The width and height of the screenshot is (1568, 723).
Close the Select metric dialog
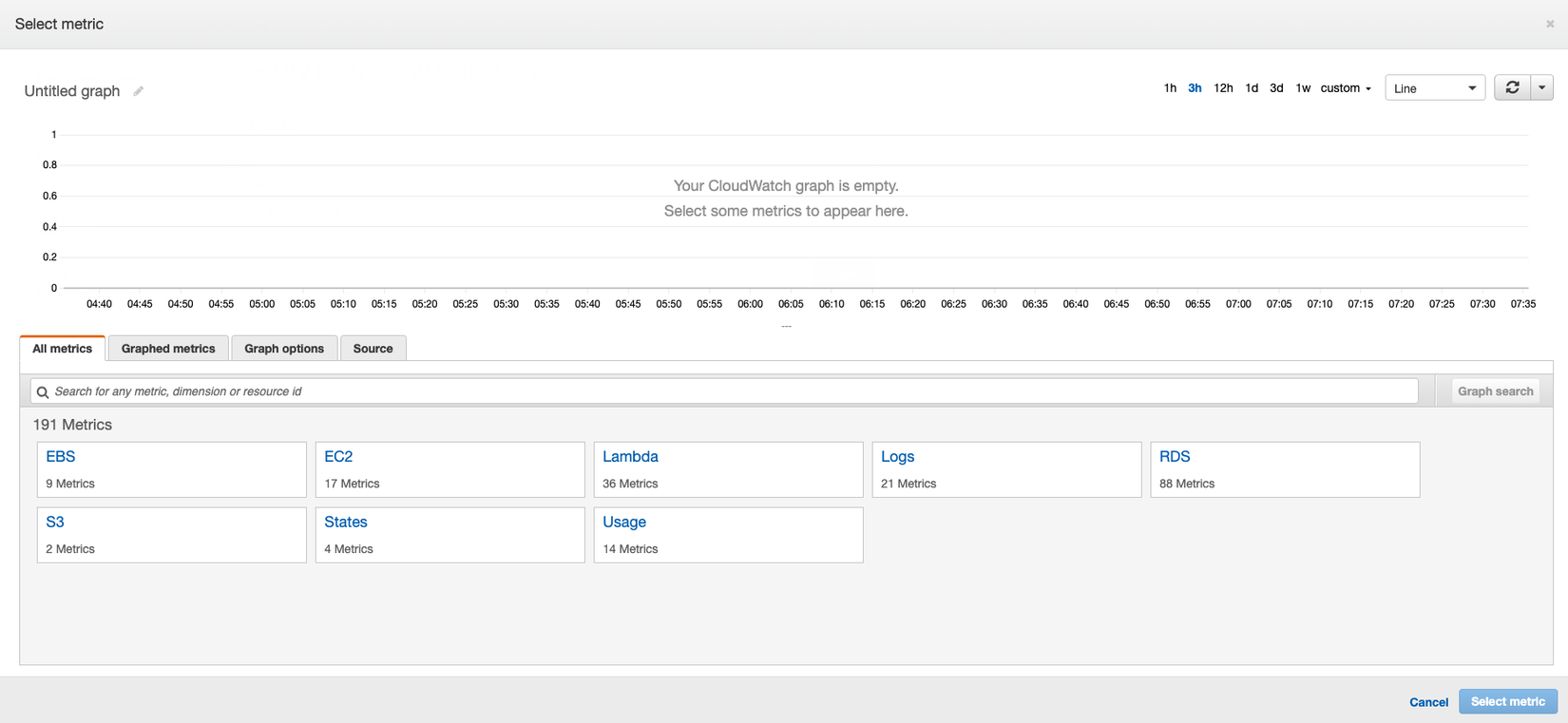[x=1550, y=24]
